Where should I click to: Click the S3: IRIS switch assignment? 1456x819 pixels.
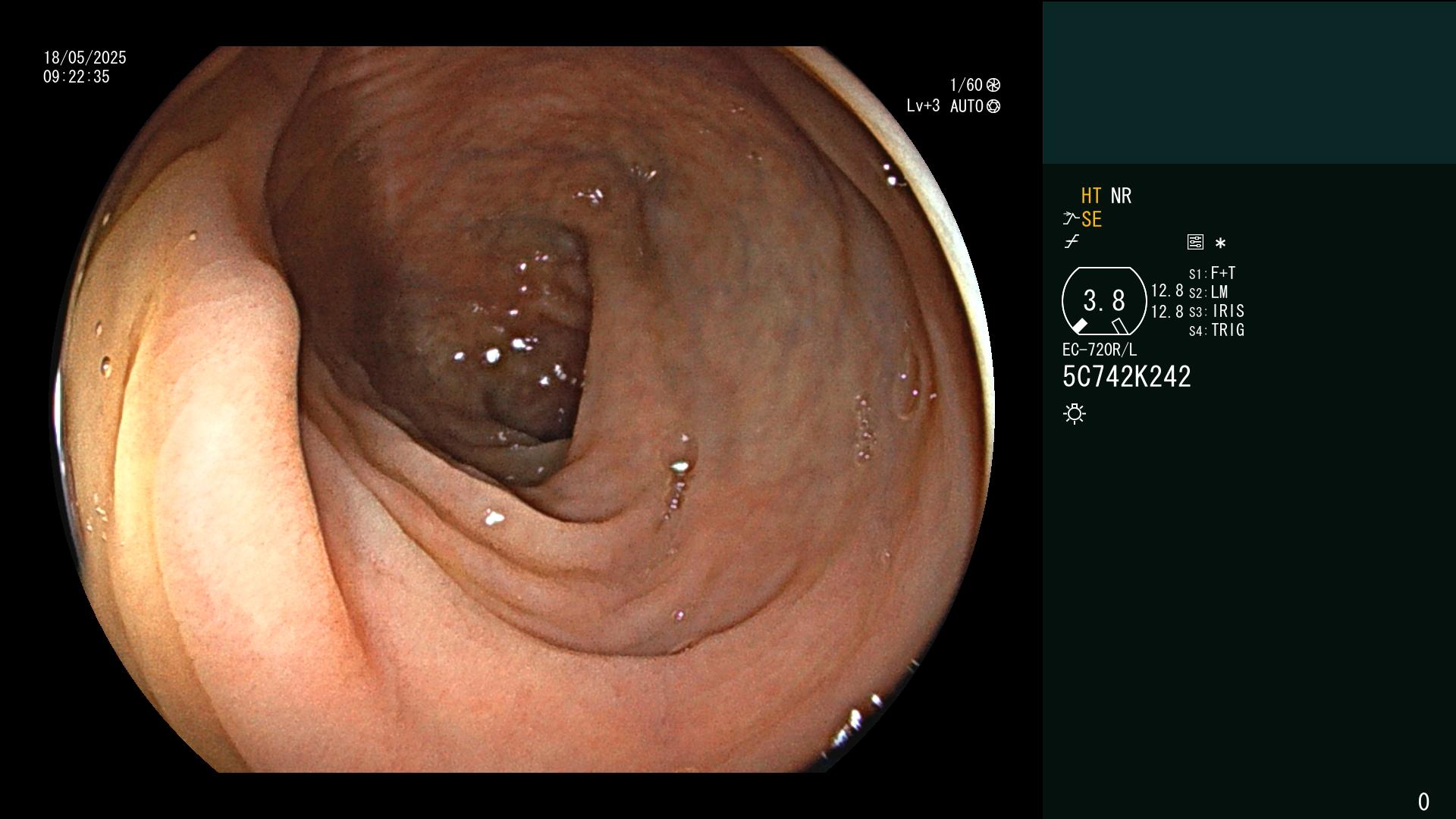click(1216, 311)
